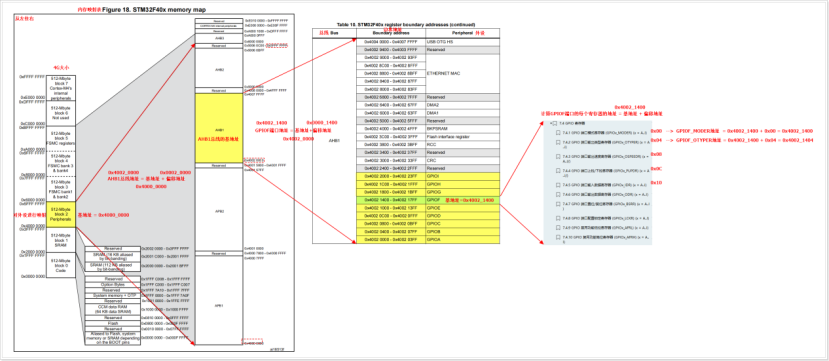Viewport: 829px width, 361px height.
Task: Select block 7 Cortex-M4 internal peripherals box
Action: [61, 87]
